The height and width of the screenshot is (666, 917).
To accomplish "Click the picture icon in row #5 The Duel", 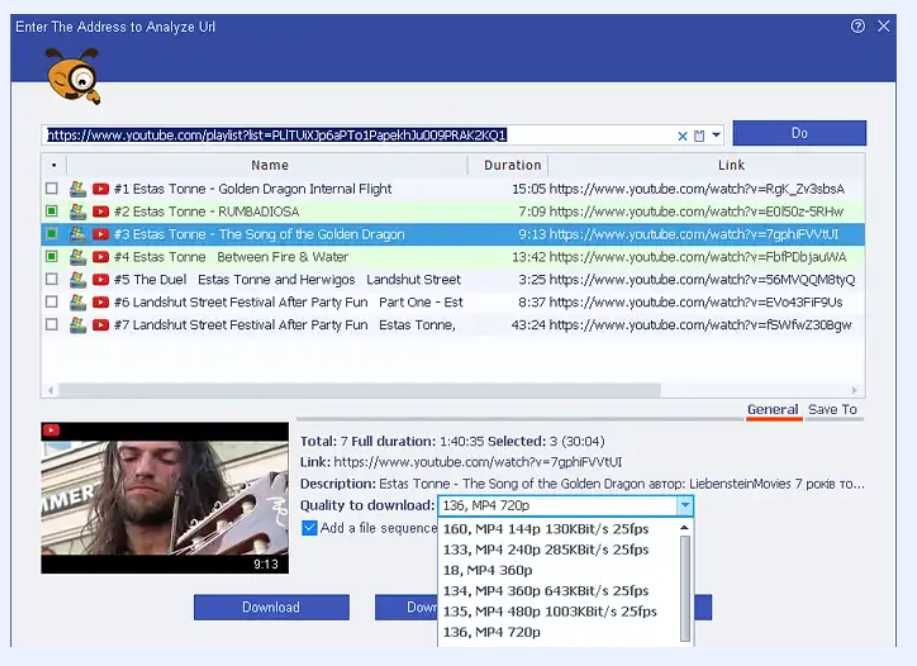I will 78,279.
